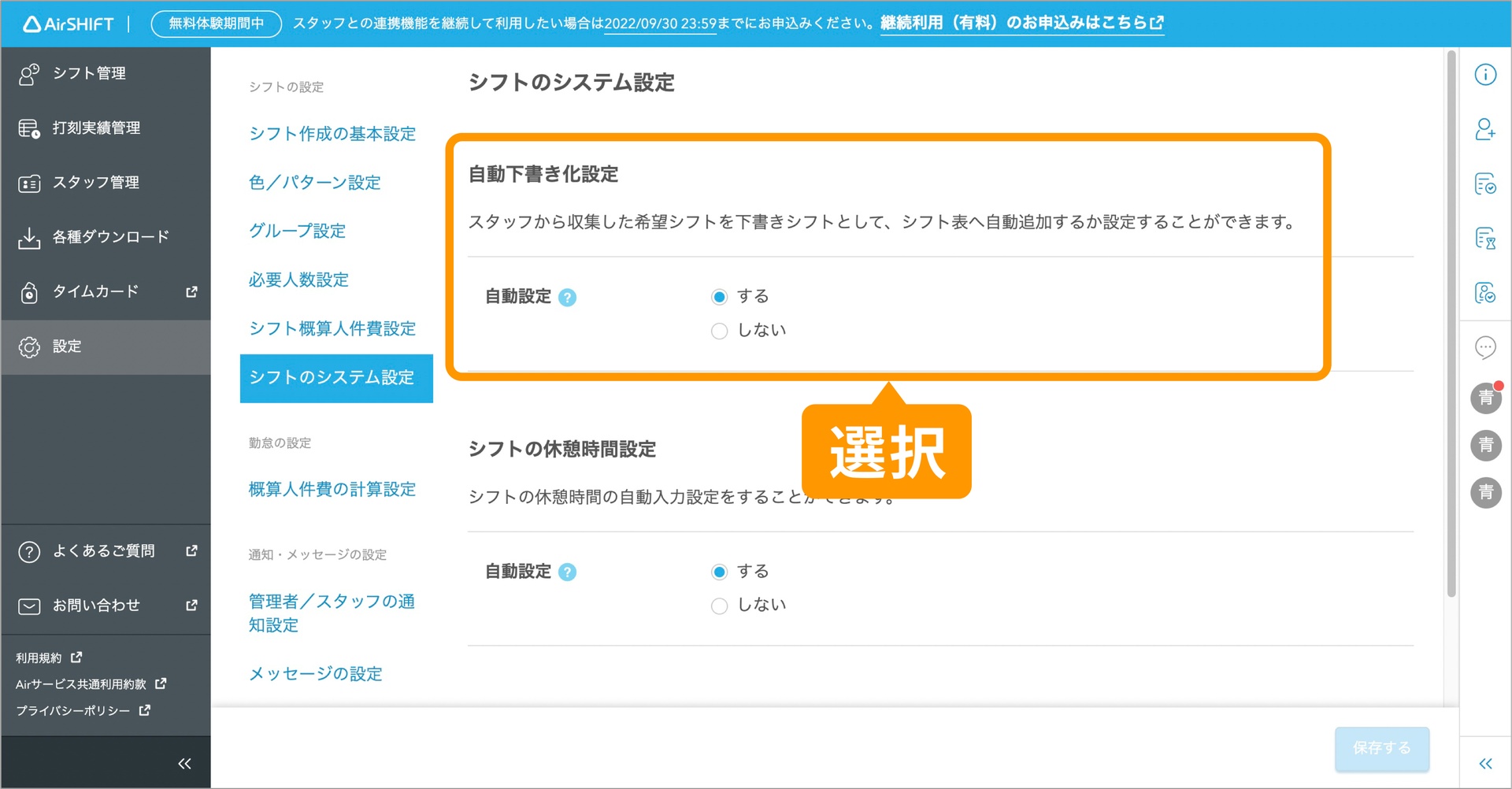Image resolution: width=1512 pixels, height=789 pixels.
Task: Click the info icon in right sidebar
Action: coord(1486,74)
